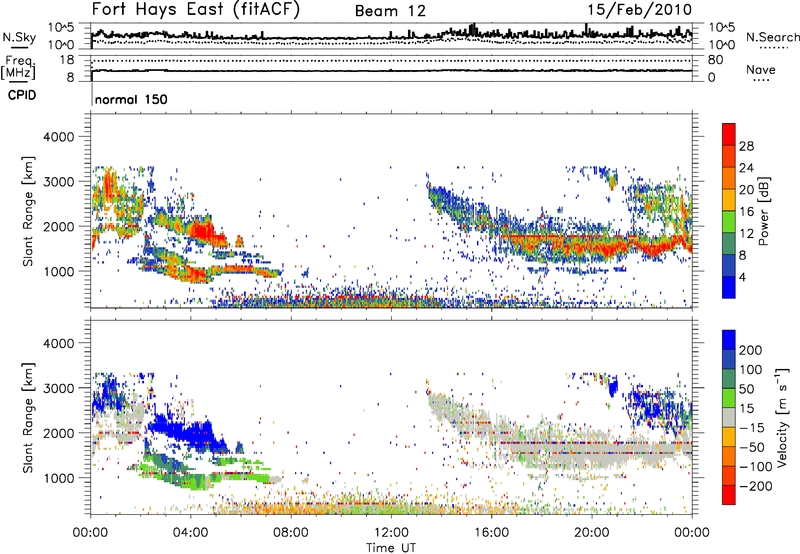Screen dimensions: 800x554
Task: Select the 'Velocity [m s-1]' colorbar title
Action: [x=782, y=417]
